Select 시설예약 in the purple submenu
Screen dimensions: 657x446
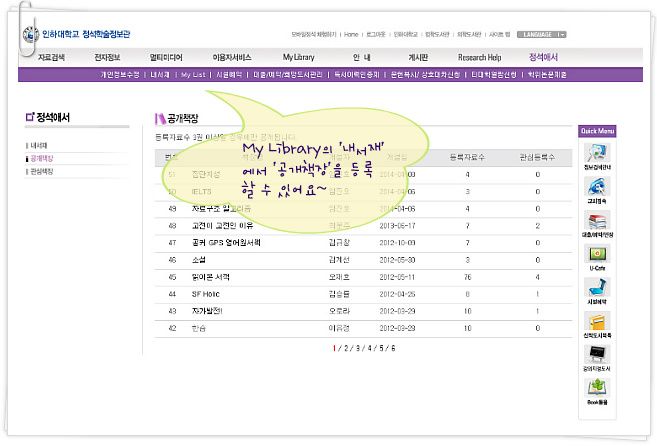tap(229, 75)
